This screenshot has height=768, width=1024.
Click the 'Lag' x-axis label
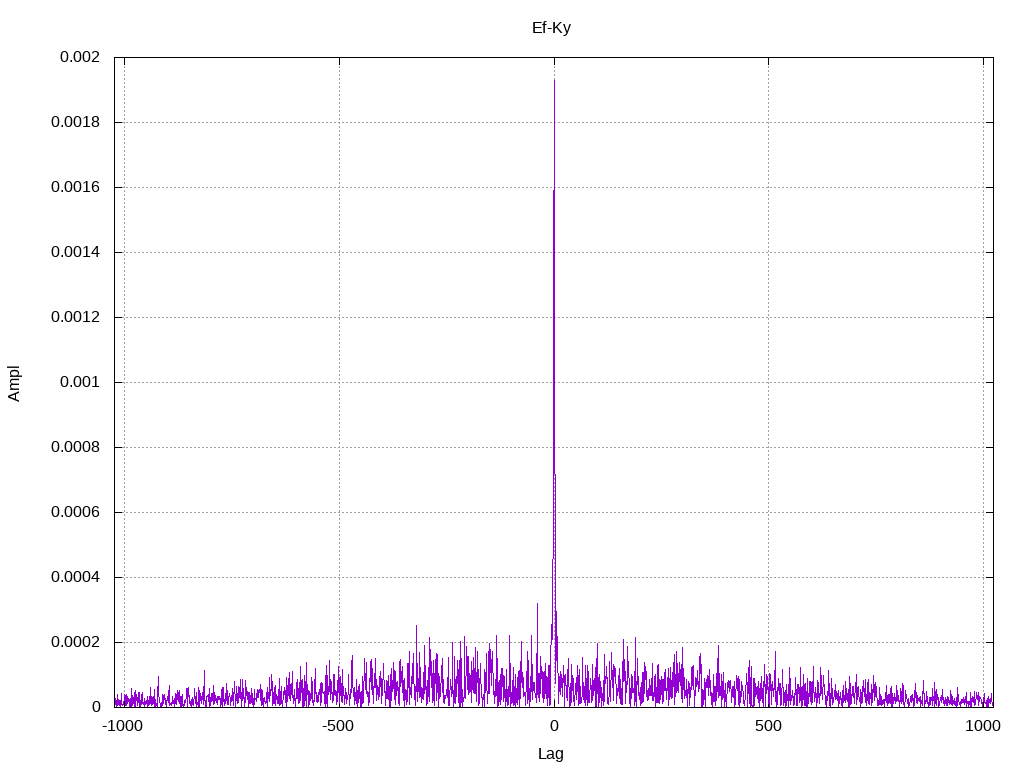tap(551, 754)
